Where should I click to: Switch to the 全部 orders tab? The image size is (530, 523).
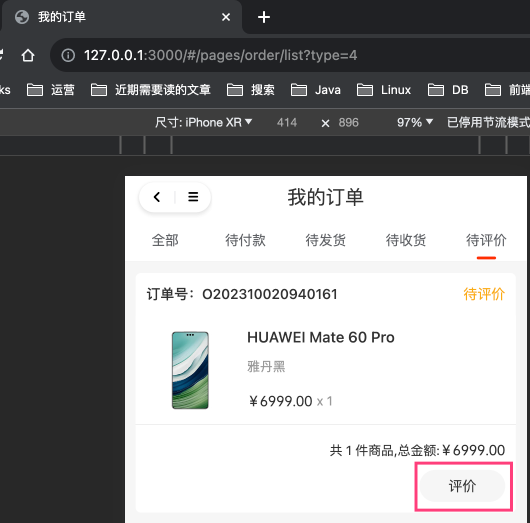click(x=165, y=240)
